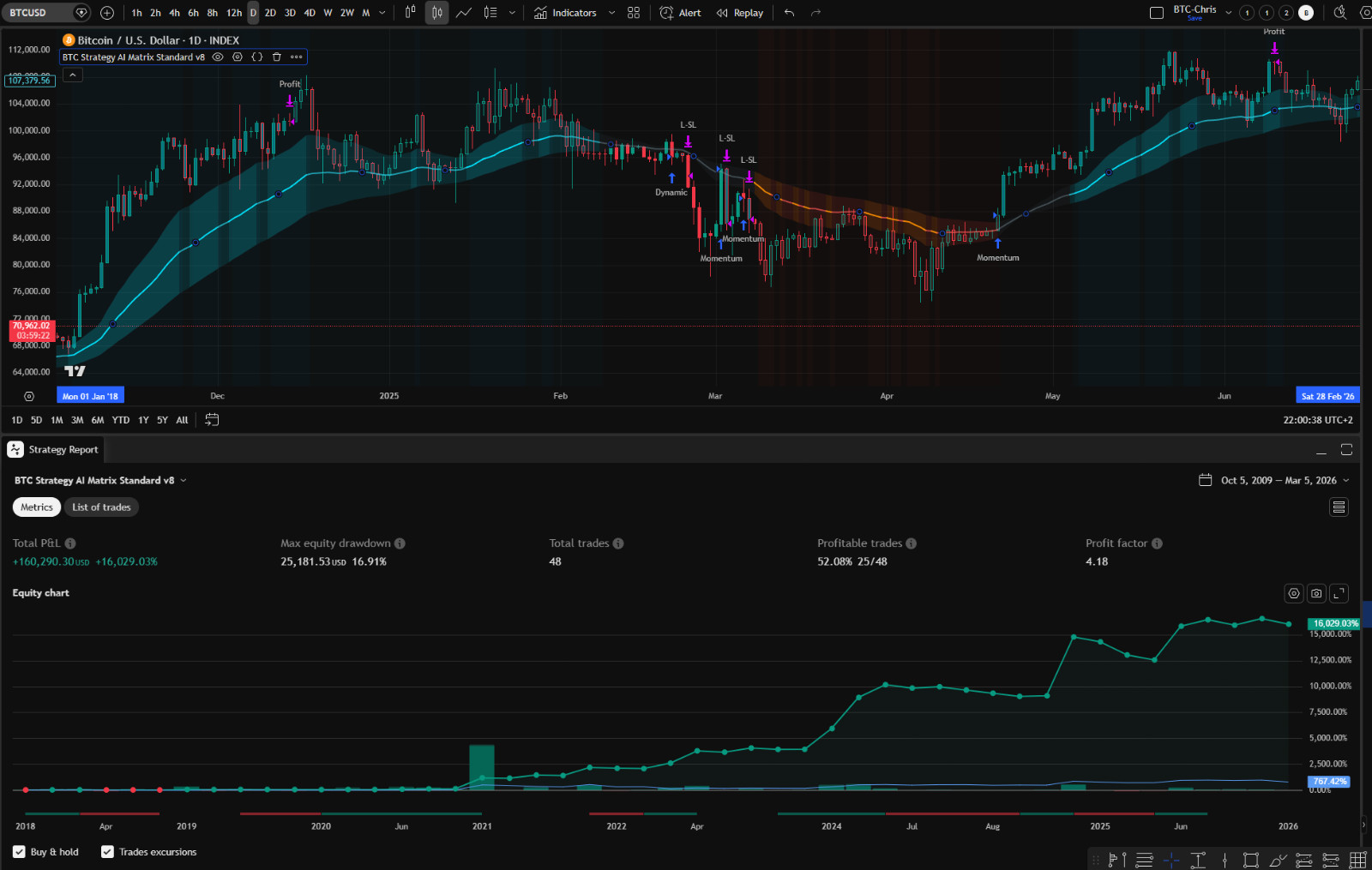Click the Sat 28 Feb '26 date marker
The height and width of the screenshot is (870, 1372).
(1327, 396)
